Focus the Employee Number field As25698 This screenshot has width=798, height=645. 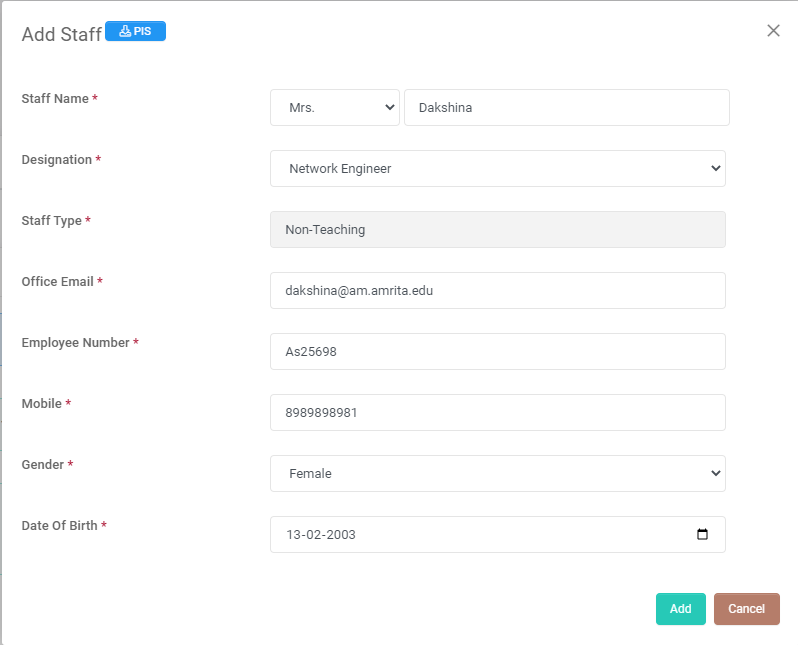click(497, 352)
